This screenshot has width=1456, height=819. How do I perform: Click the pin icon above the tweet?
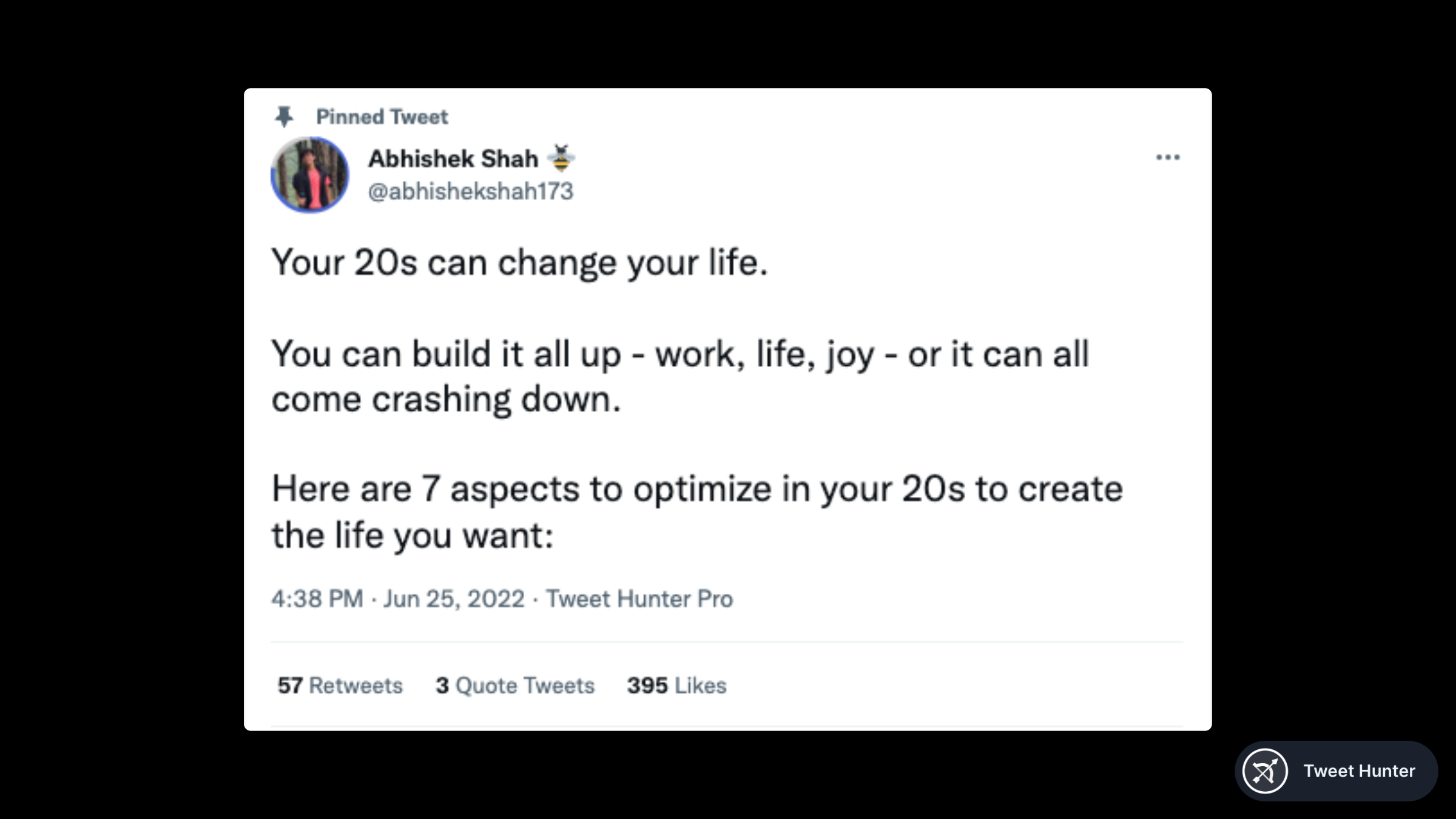pos(284,116)
